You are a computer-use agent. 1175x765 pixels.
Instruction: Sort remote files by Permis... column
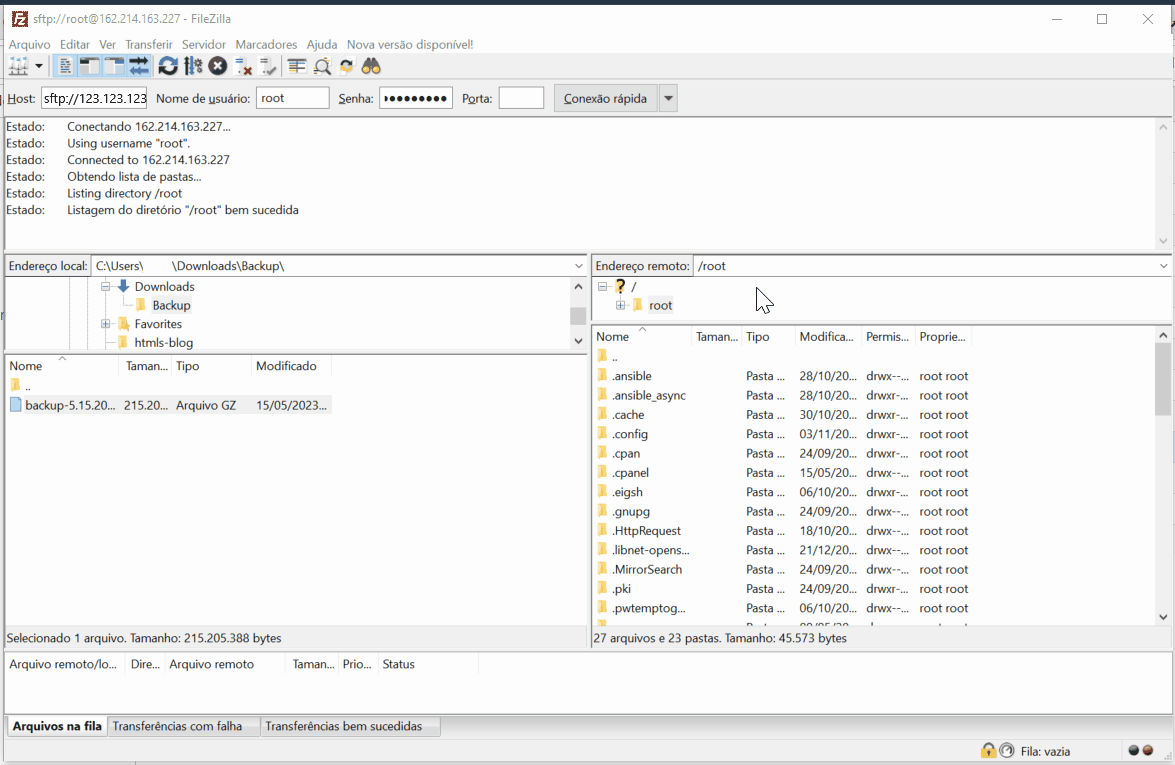tap(888, 336)
